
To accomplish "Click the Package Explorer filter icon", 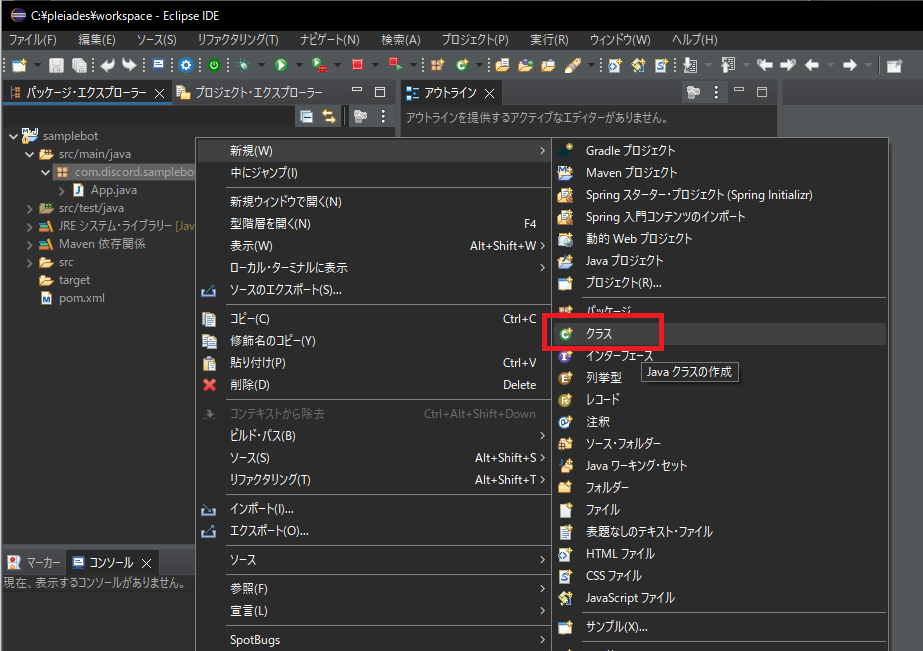I will (360, 117).
